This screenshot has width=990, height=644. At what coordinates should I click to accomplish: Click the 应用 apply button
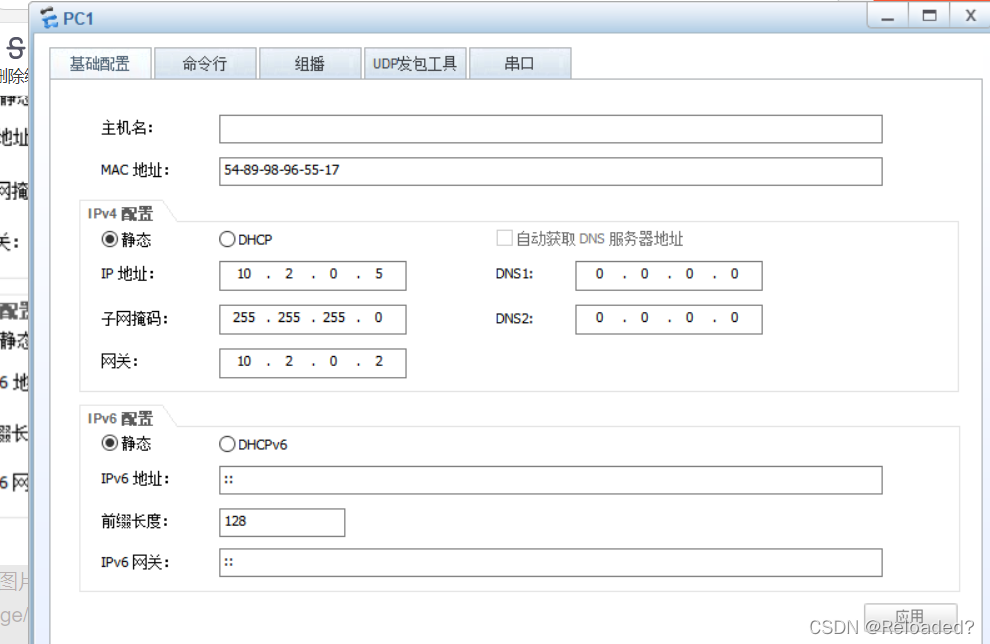[x=910, y=617]
